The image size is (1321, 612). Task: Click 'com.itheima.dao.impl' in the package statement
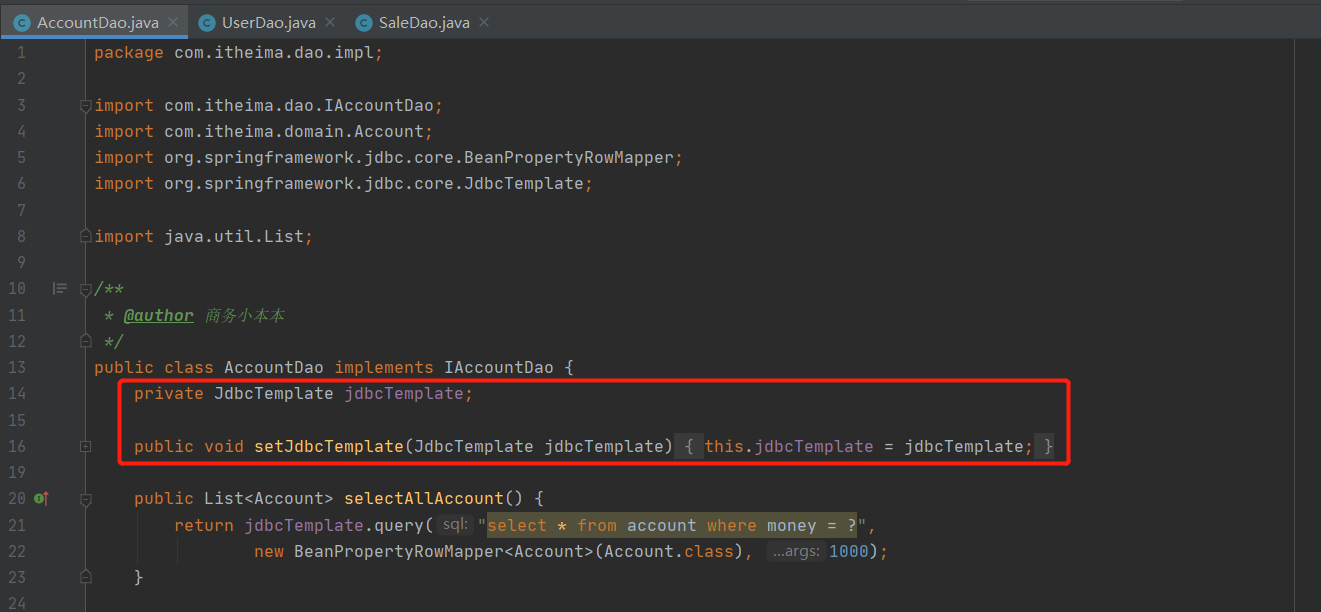click(x=274, y=53)
